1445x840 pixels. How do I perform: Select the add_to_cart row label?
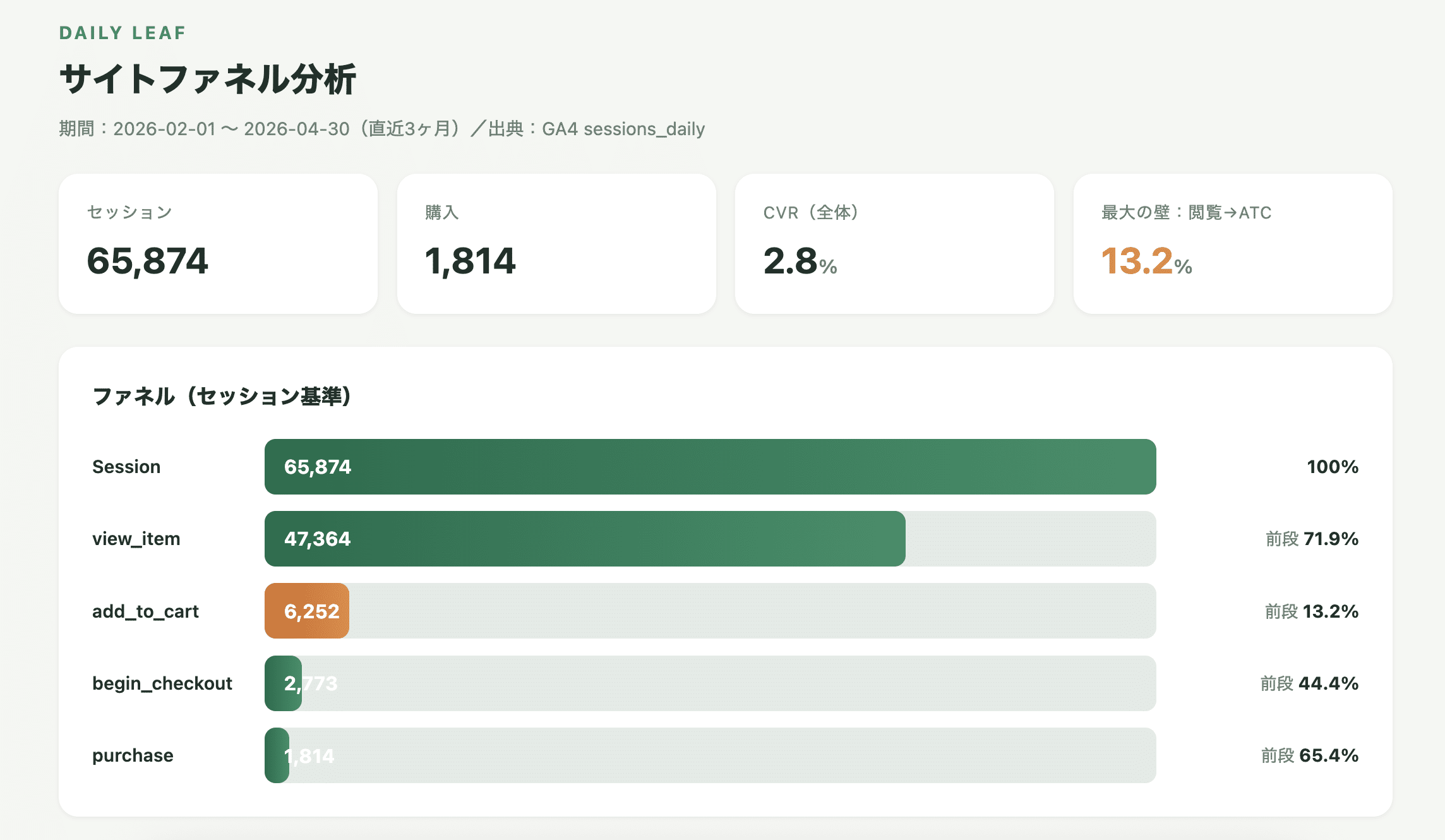[145, 611]
